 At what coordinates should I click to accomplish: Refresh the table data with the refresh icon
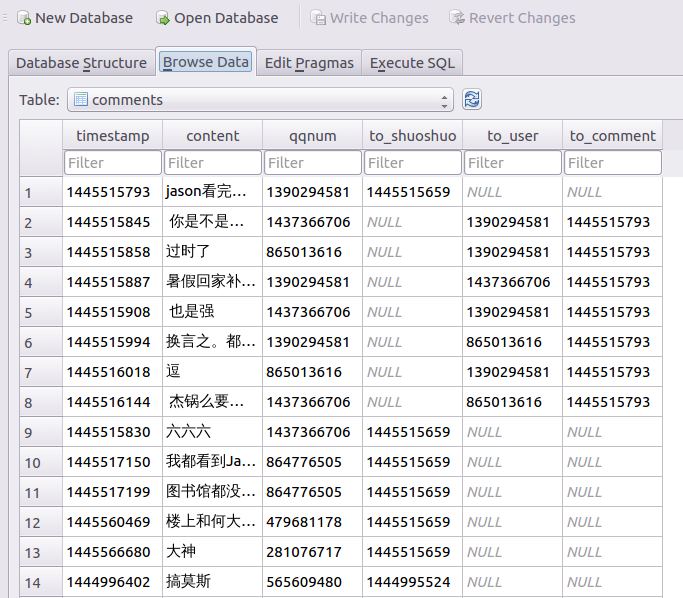[x=472, y=99]
